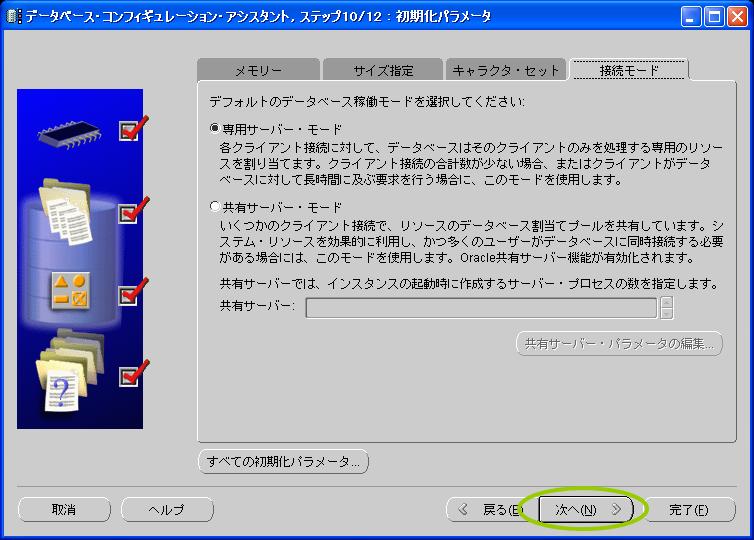Image resolution: width=754 pixels, height=540 pixels.
Task: Toggle checkbox beside question mark folders
Action: [x=128, y=375]
